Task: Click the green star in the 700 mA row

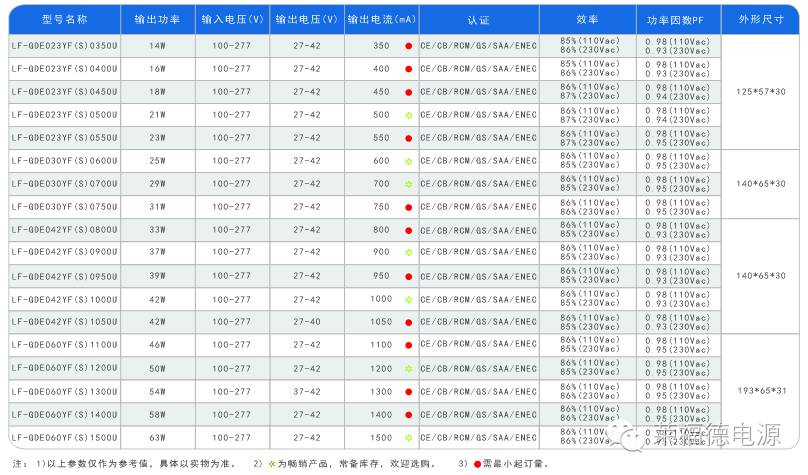Action: click(x=409, y=184)
